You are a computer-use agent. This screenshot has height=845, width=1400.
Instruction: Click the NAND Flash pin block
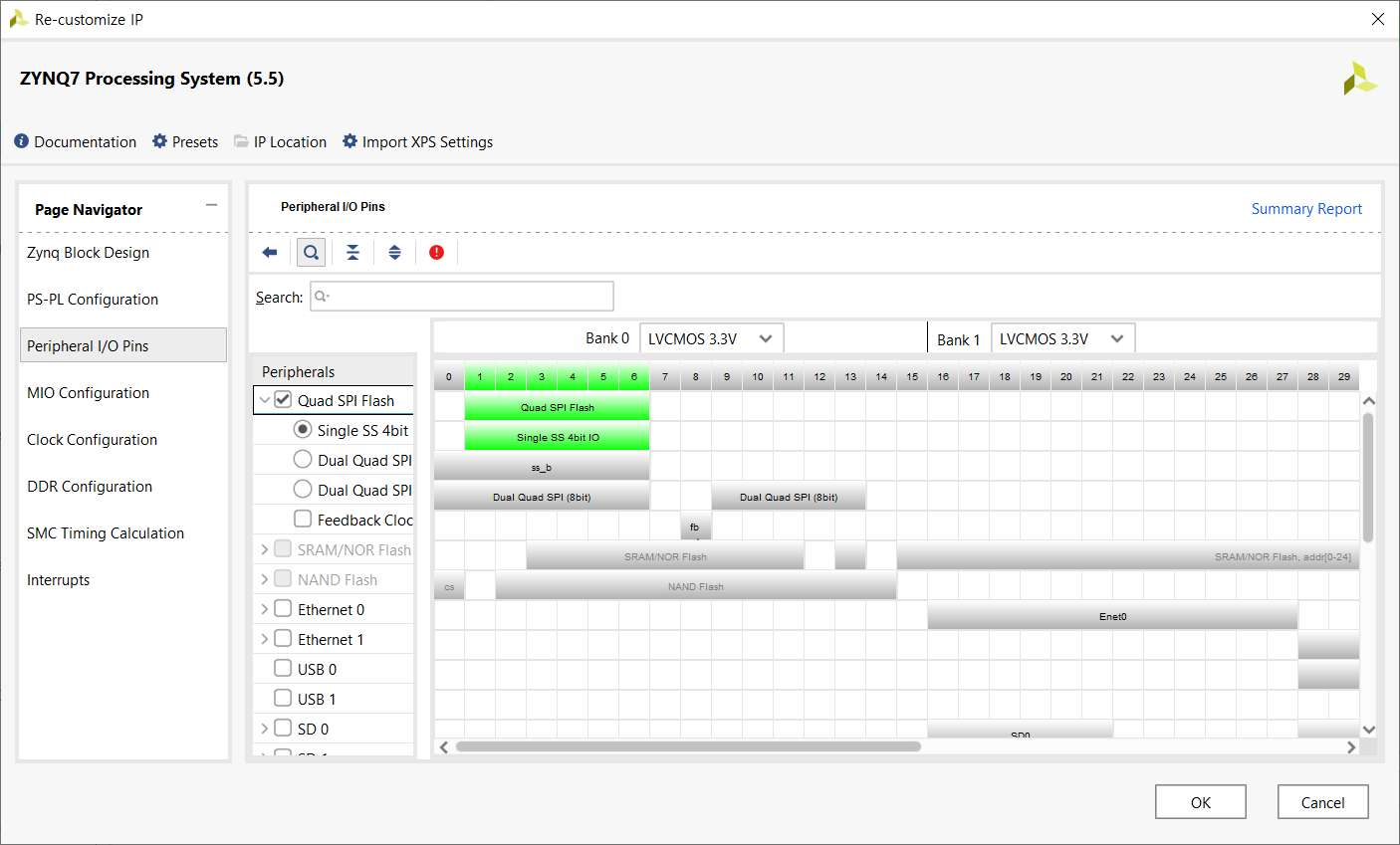point(696,586)
